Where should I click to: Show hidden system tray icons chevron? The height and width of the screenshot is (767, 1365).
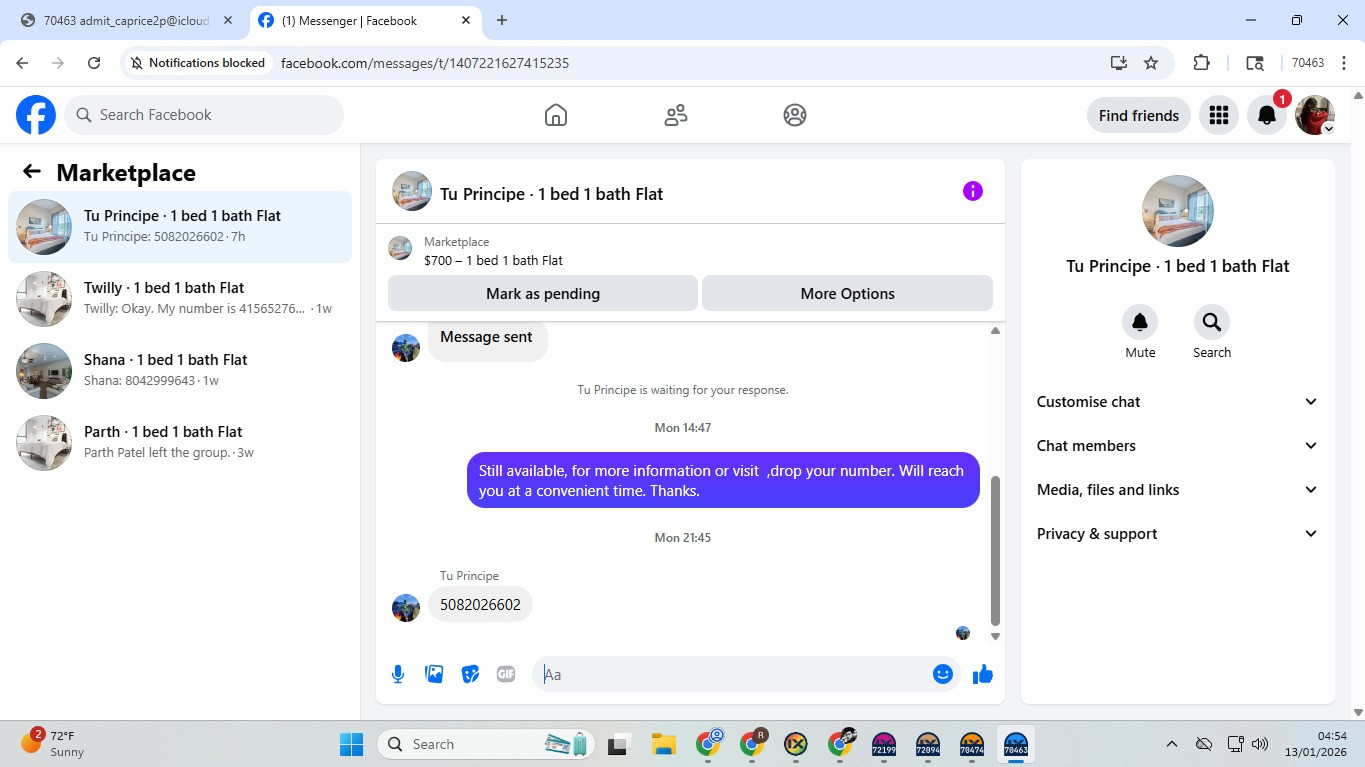pyautogui.click(x=1171, y=744)
